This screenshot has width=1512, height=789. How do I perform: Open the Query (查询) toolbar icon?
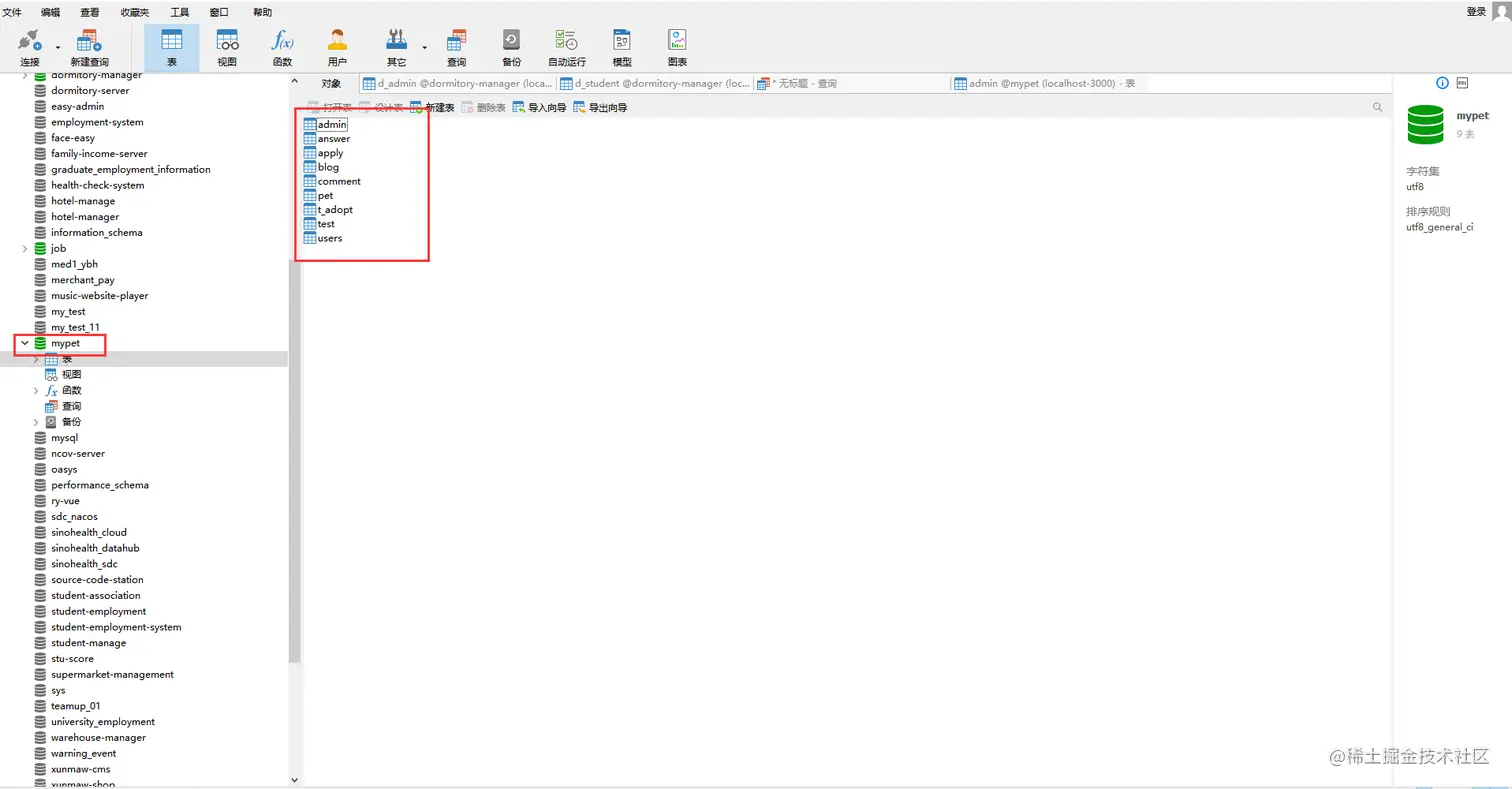tap(456, 40)
